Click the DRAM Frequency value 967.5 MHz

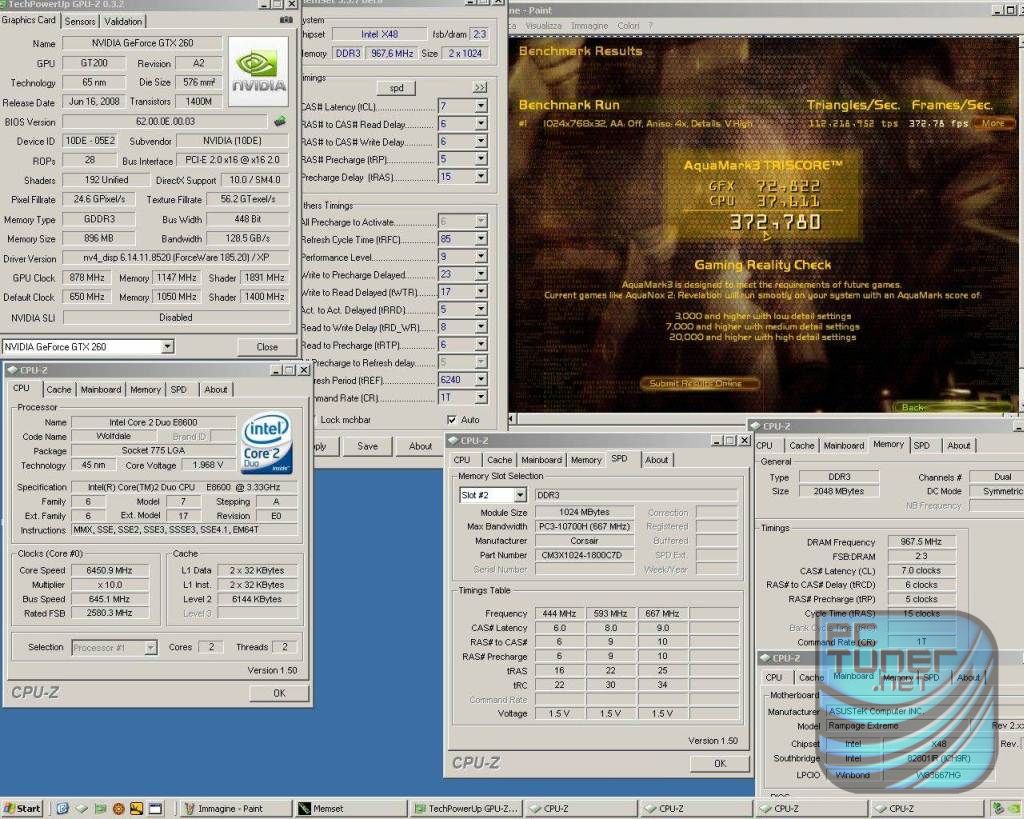921,541
